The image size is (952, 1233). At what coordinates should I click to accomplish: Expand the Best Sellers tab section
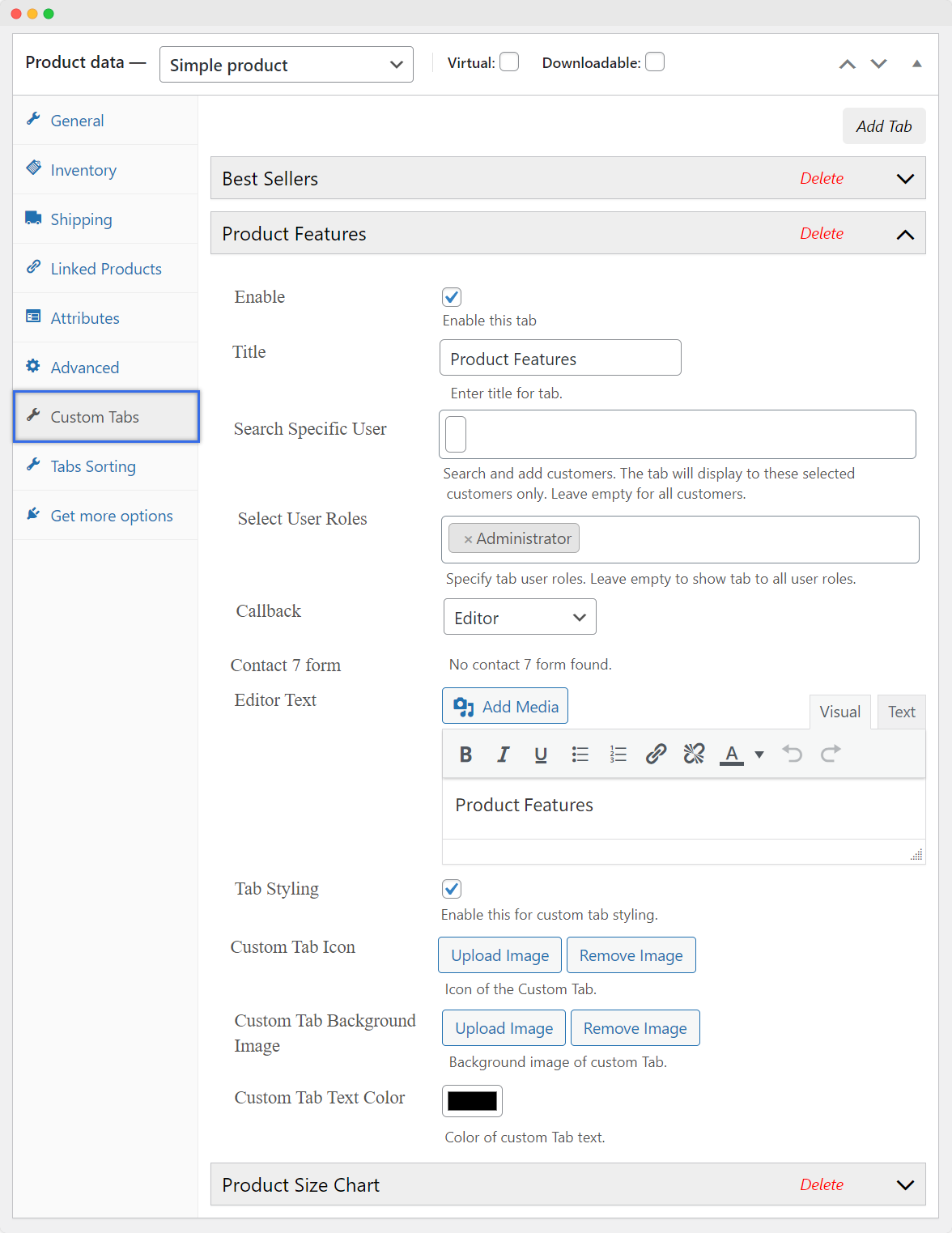tap(905, 179)
